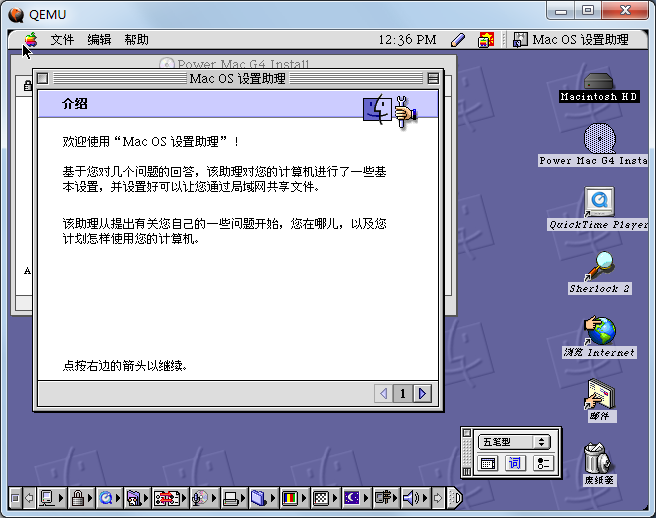Open the AppleTalk computer module in Control Strip
This screenshot has height=518, width=656.
(51, 498)
